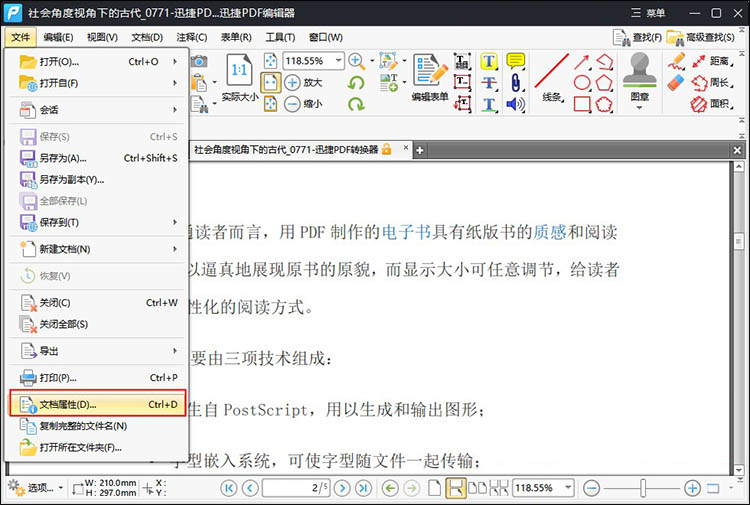
Task: Select the strikethrough text T tool
Action: (x=489, y=83)
